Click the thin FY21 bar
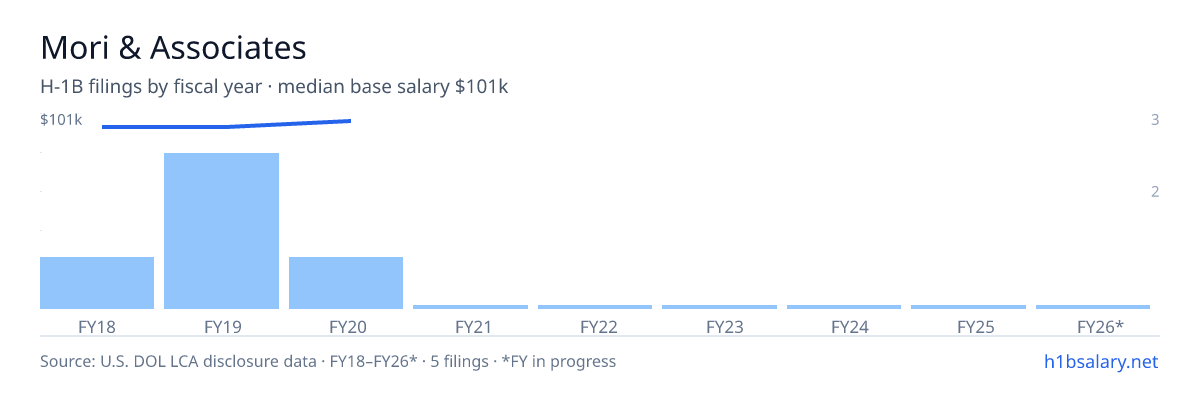The width and height of the screenshot is (1200, 400). pos(470,306)
